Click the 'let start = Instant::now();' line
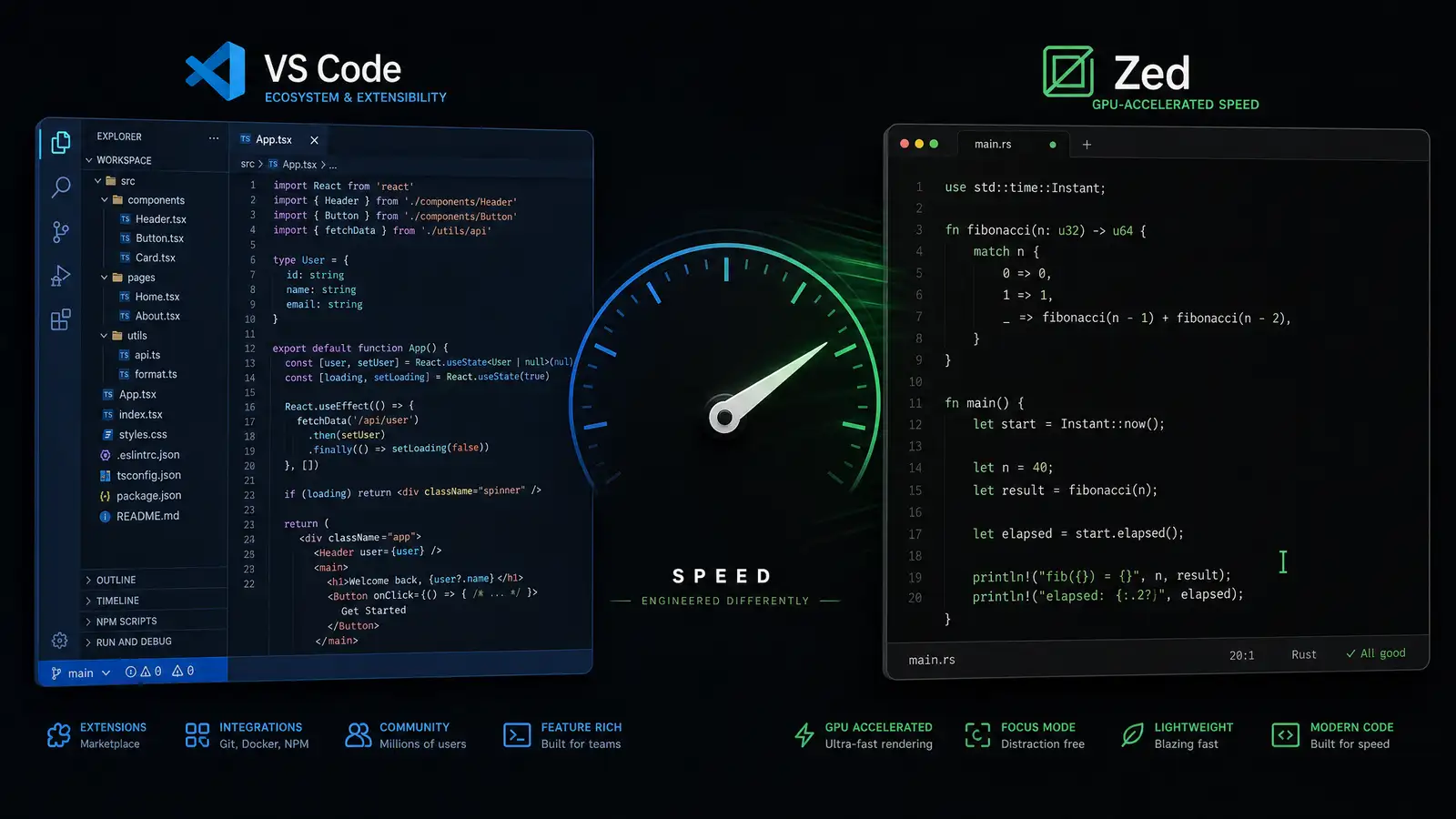Screen dimensions: 1456x819 [x=1068, y=424]
